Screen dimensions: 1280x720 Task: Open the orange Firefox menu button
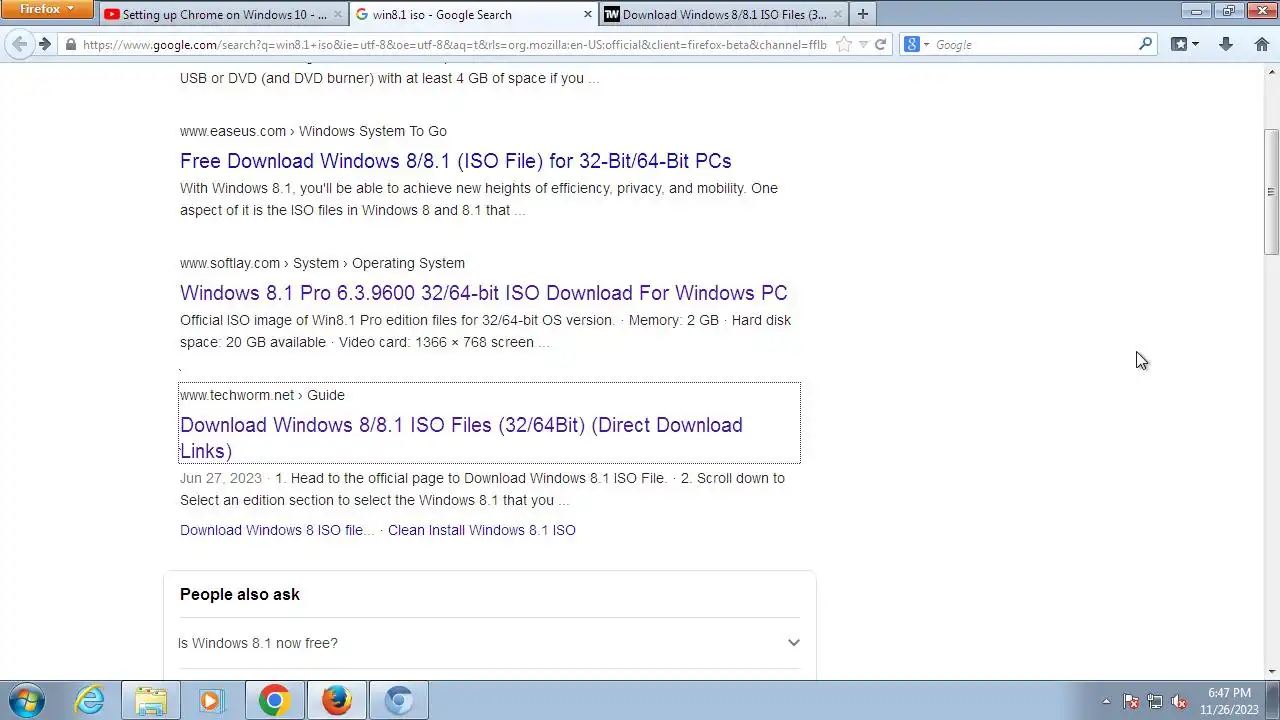tap(46, 9)
